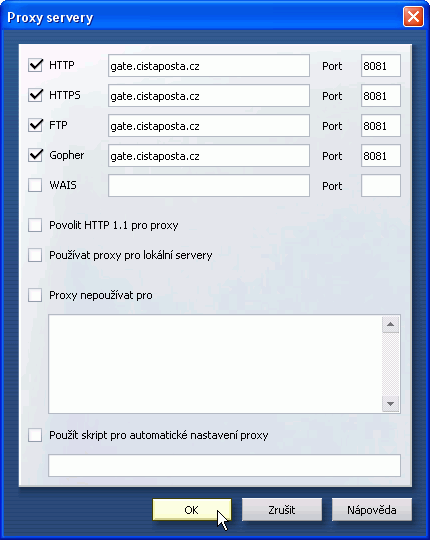The width and height of the screenshot is (430, 540).
Task: Click the exceptions list scroll up arrow
Action: click(x=390, y=324)
